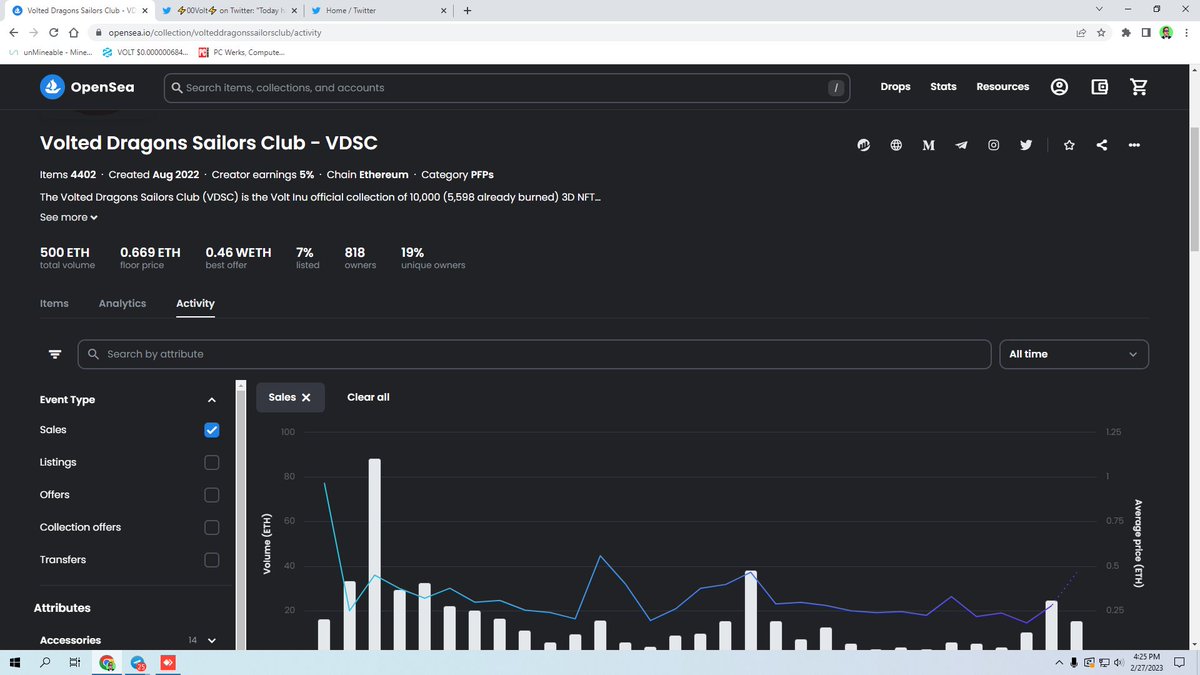Check the Collection offers checkbox
Image resolution: width=1200 pixels, height=675 pixels.
[x=211, y=527]
